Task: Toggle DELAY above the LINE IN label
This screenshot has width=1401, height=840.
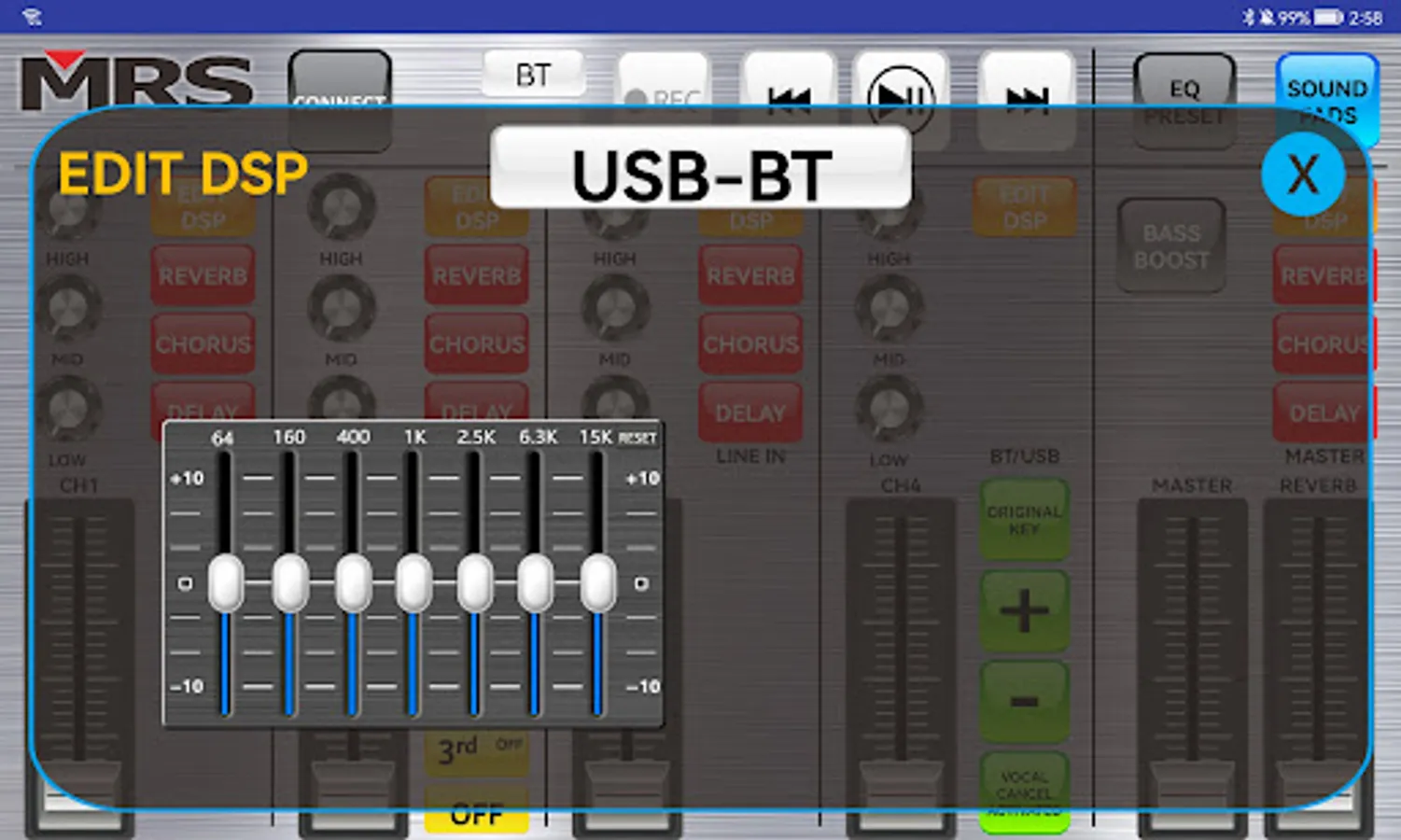Action: [x=750, y=413]
